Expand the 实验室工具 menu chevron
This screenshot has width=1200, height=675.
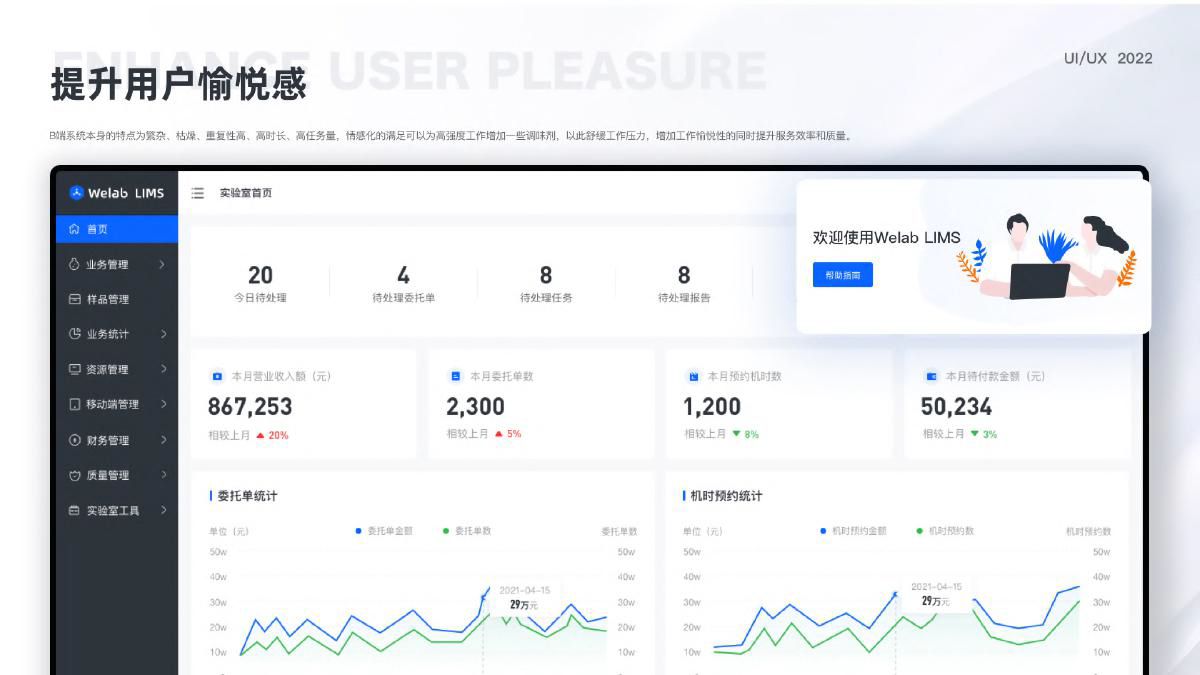[162, 510]
